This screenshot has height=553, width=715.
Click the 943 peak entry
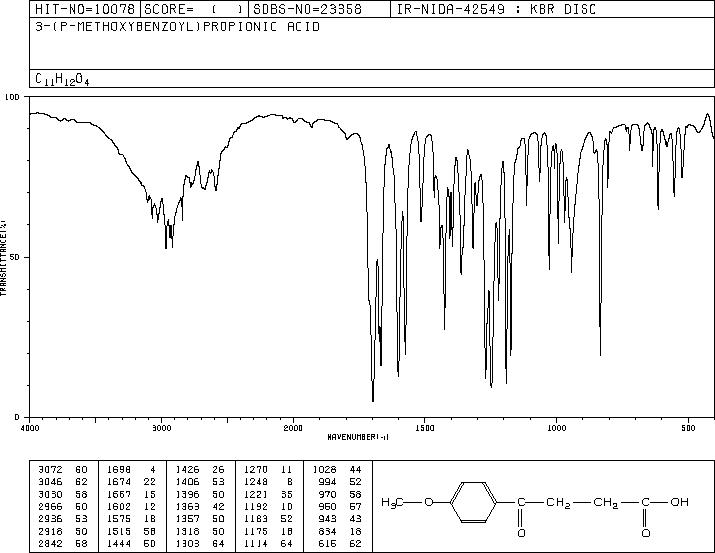(x=340, y=519)
